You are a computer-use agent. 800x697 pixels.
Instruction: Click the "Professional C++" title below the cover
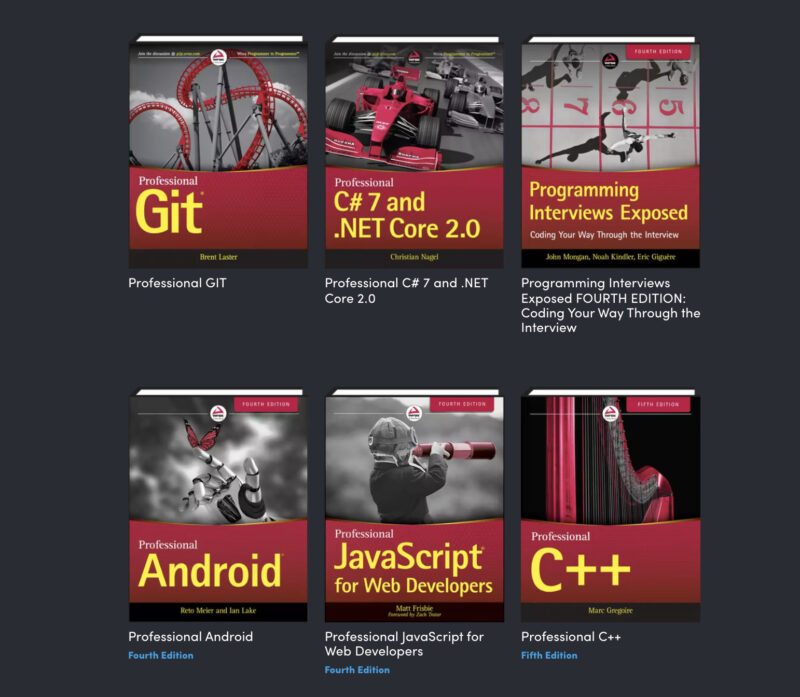coord(571,636)
